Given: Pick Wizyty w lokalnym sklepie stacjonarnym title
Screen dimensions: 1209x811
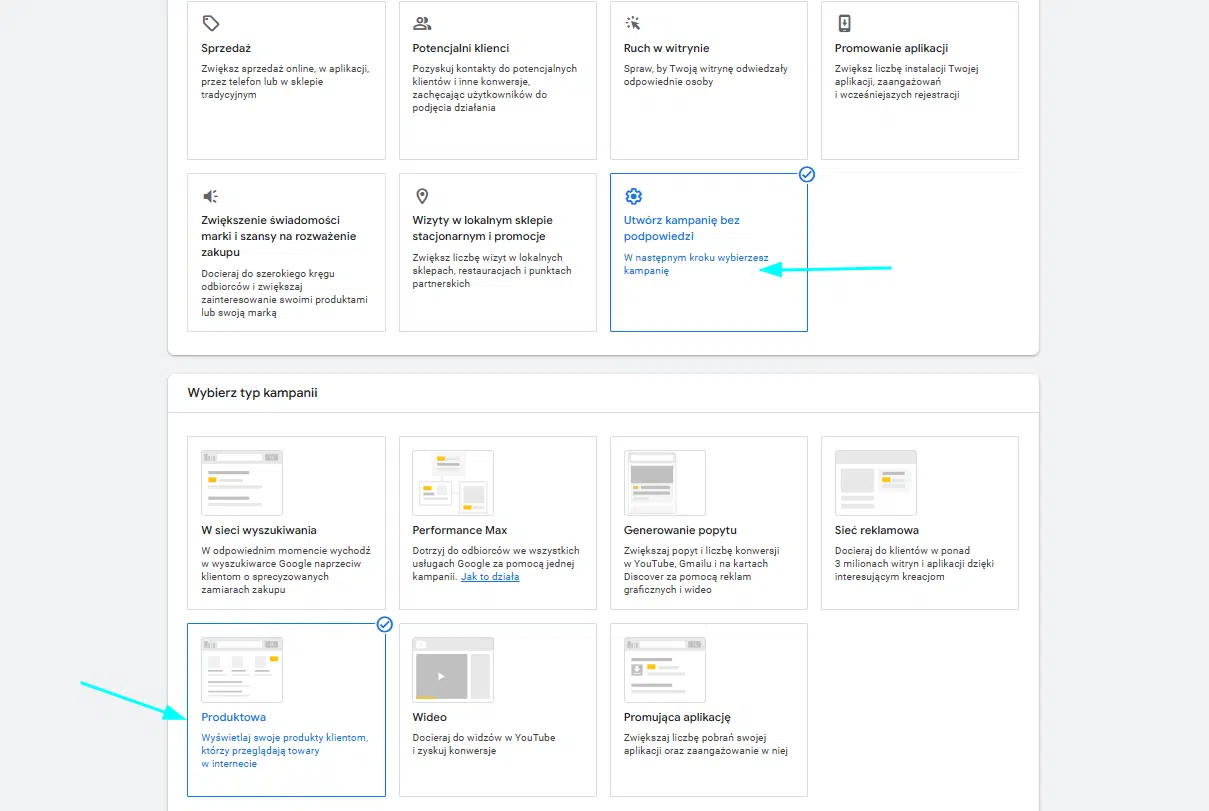Looking at the screenshot, I should pos(483,228).
